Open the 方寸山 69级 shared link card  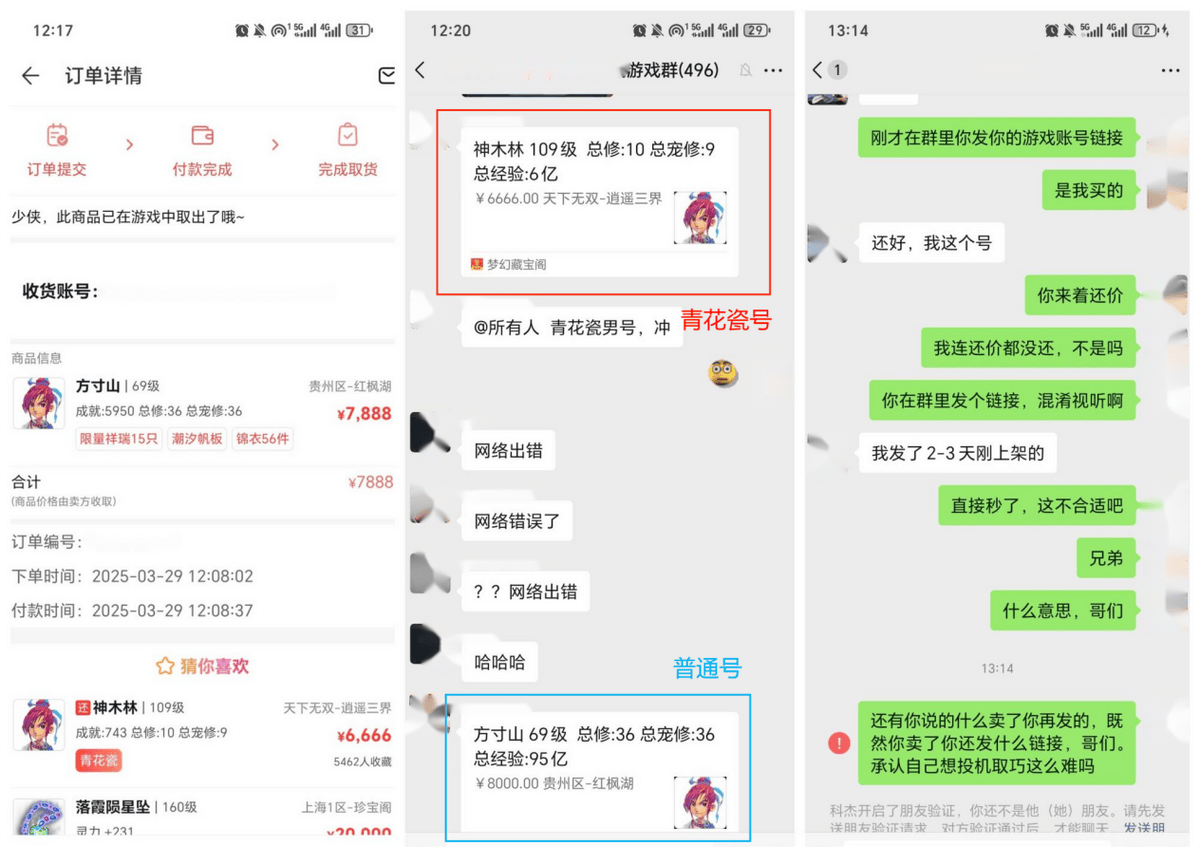coord(599,771)
